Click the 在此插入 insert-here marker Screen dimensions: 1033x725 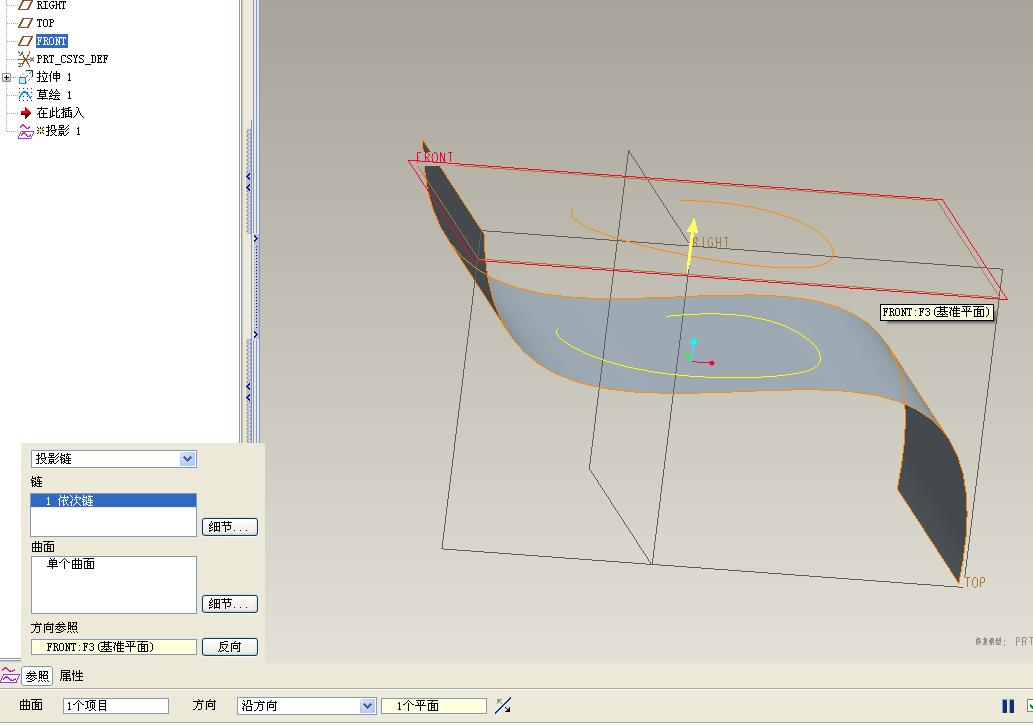(59, 113)
